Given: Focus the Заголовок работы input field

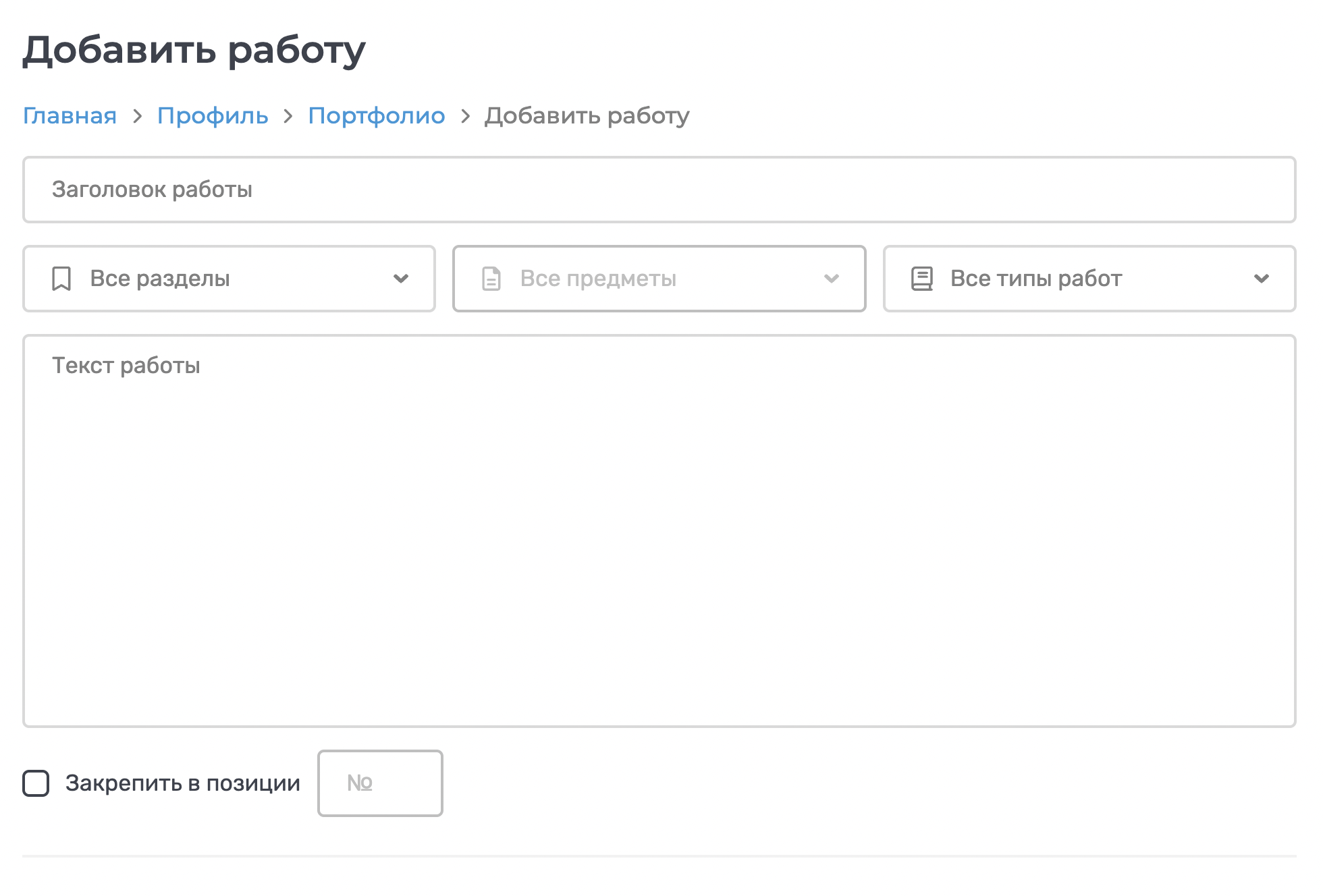Looking at the screenshot, I should [659, 190].
